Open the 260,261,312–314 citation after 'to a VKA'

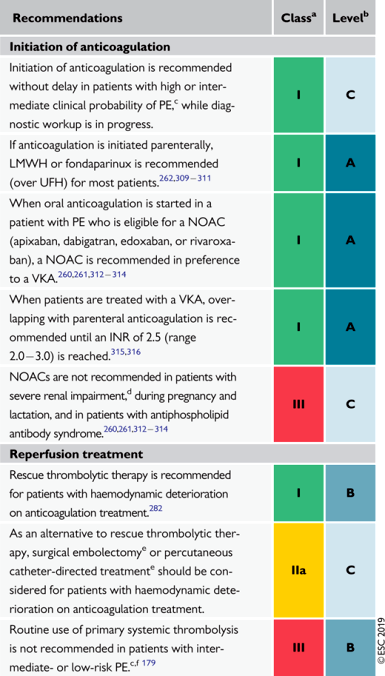pos(92,274)
